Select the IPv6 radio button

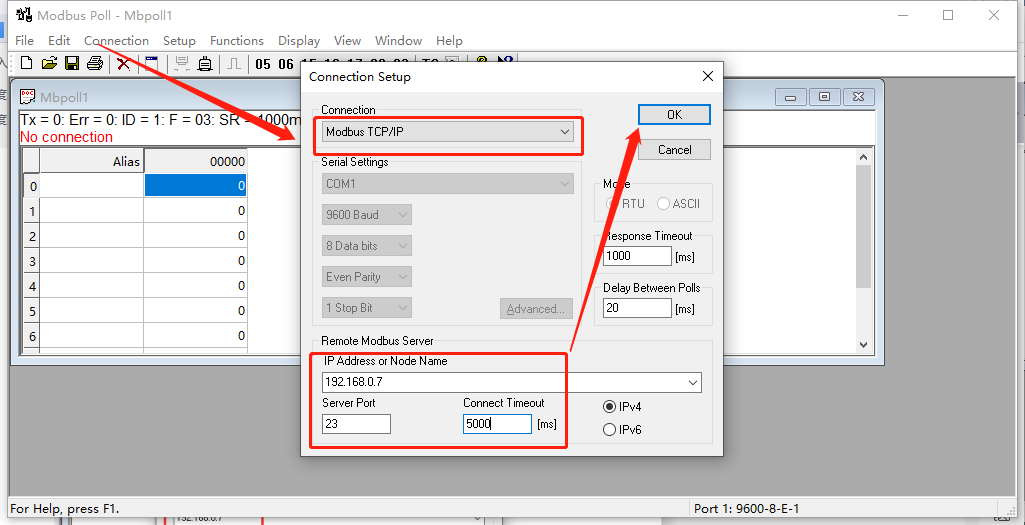[x=609, y=430]
